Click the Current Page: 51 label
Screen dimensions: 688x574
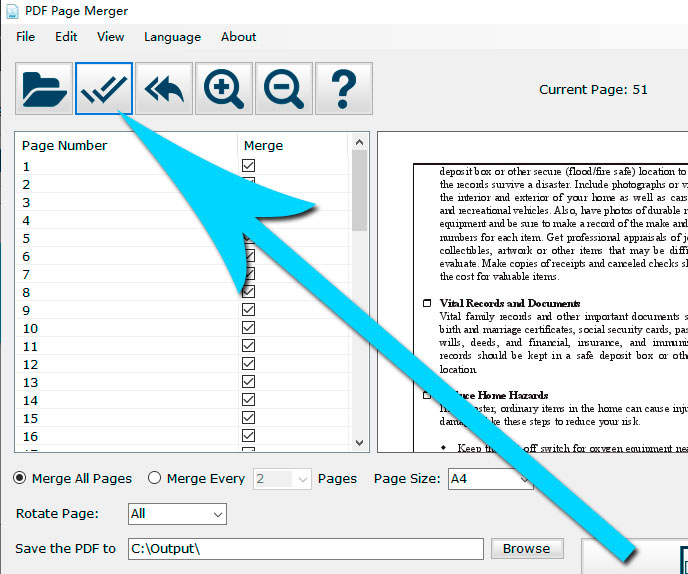click(x=593, y=90)
